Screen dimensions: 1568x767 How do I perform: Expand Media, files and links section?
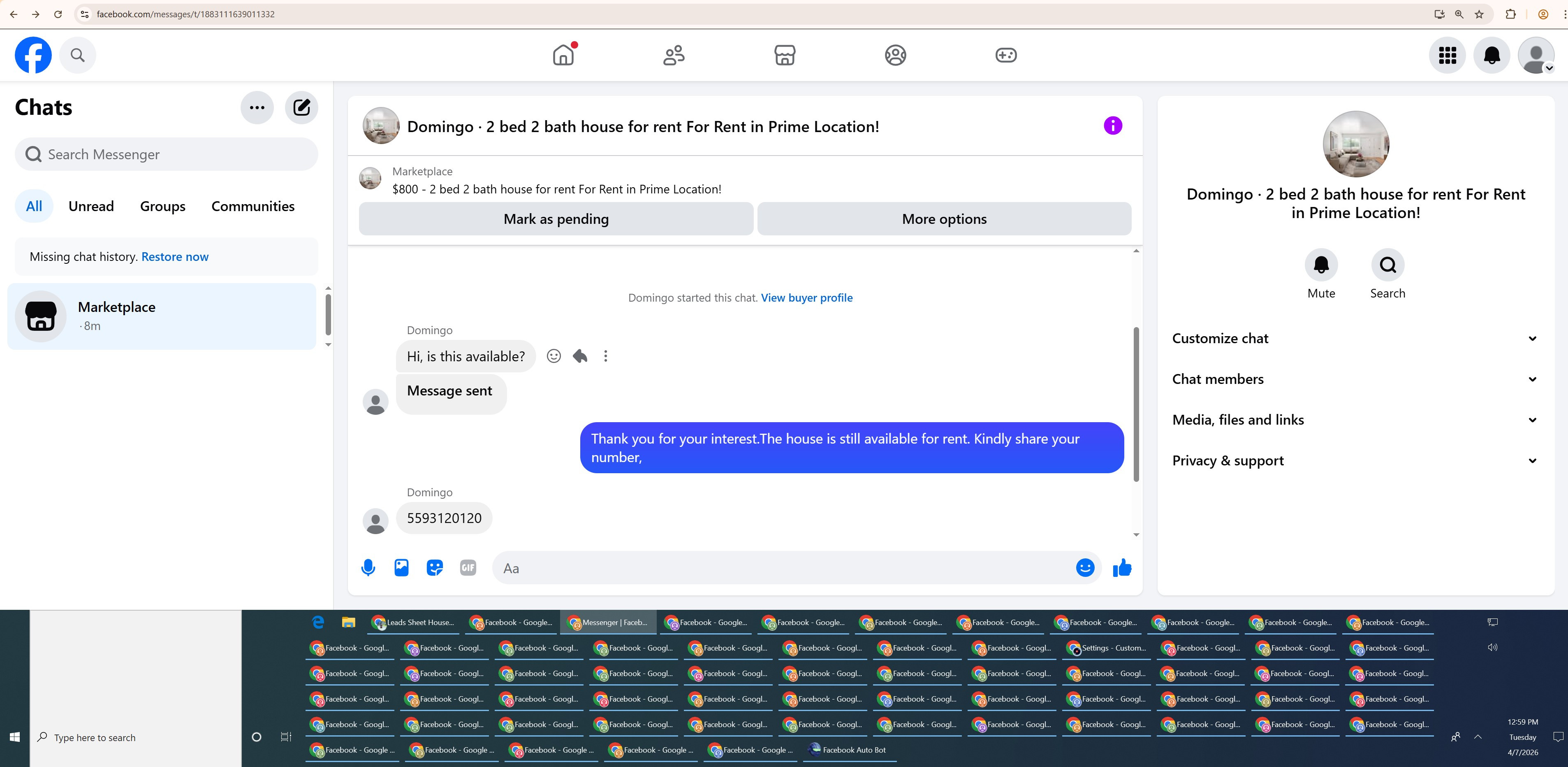[1355, 420]
